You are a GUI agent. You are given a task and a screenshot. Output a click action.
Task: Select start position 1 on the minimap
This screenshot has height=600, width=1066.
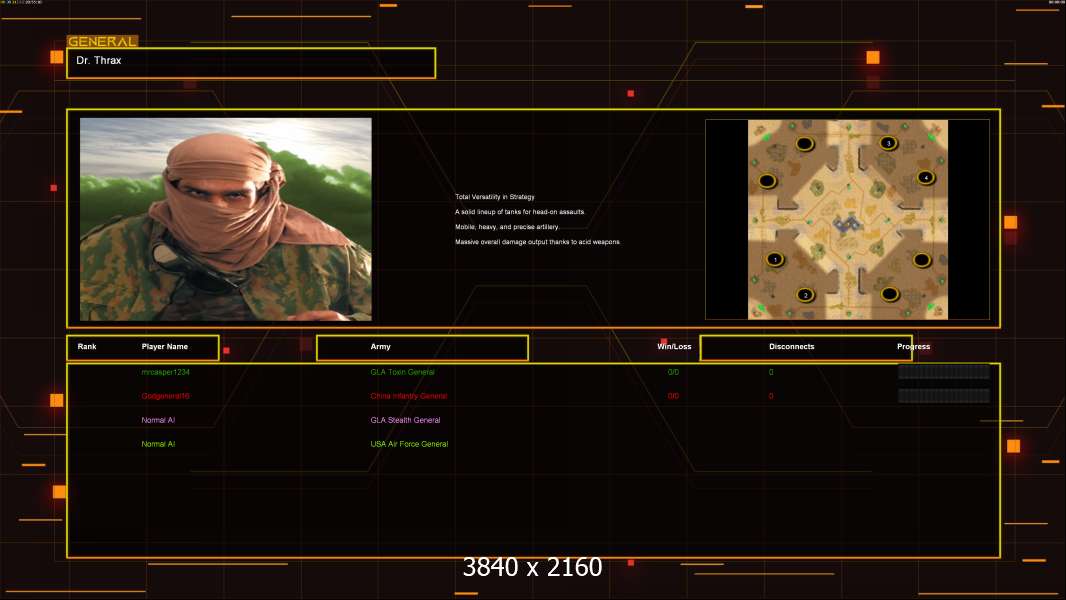pos(775,260)
